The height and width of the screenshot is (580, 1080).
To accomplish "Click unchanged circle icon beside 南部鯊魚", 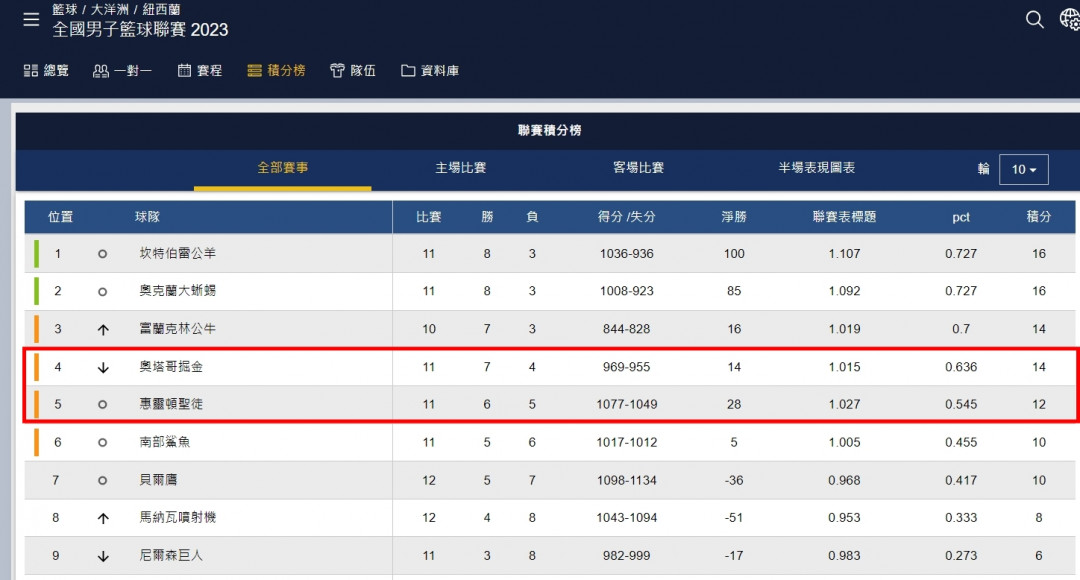I will click(102, 443).
